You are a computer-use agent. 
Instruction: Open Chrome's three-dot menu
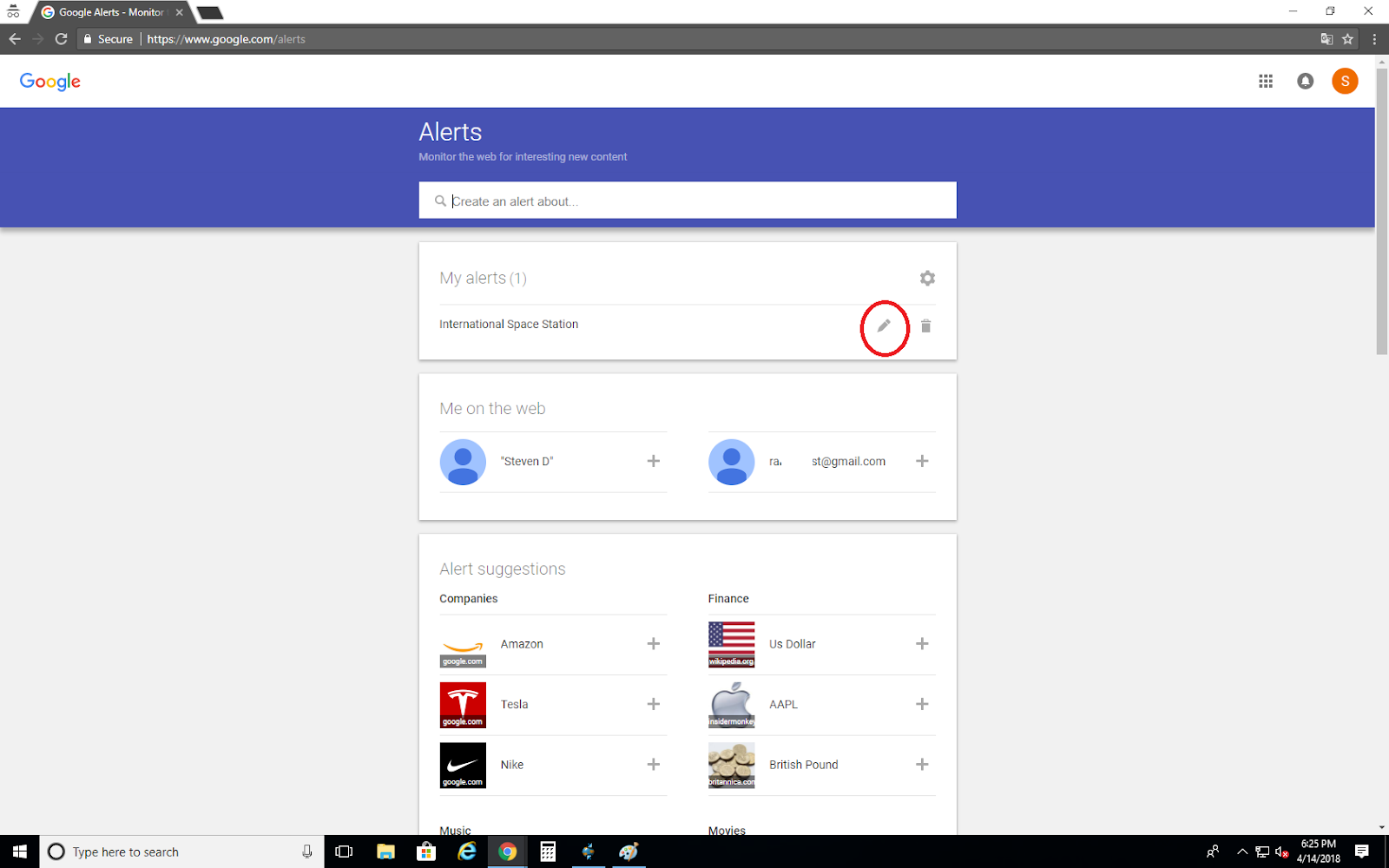pyautogui.click(x=1374, y=39)
